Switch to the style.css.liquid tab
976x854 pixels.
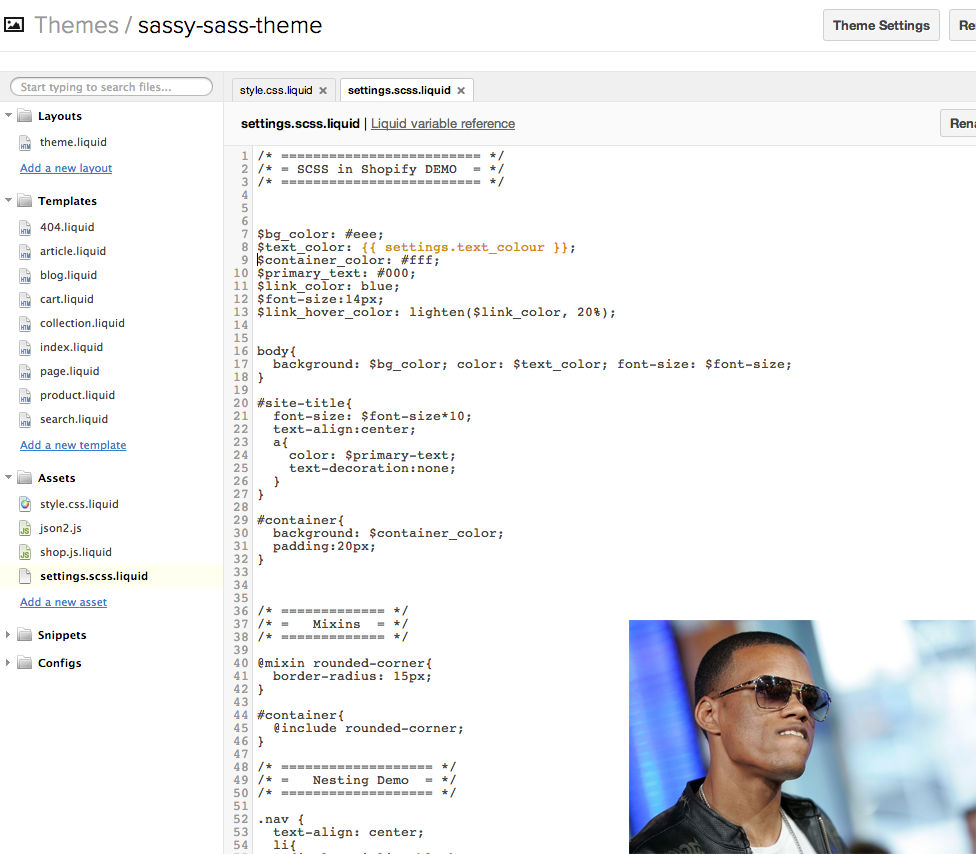pyautogui.click(x=276, y=91)
